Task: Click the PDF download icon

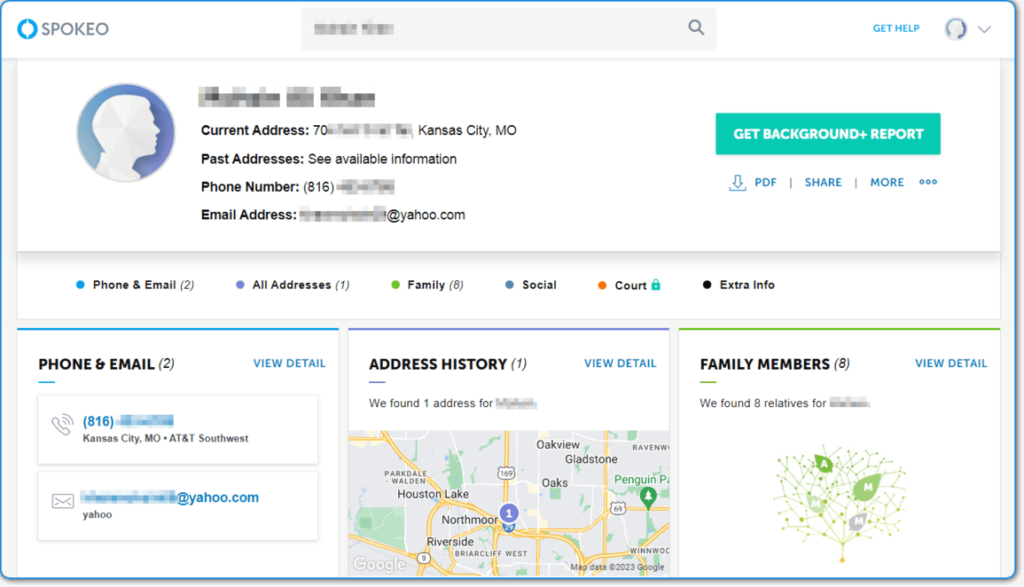Action: coord(738,182)
